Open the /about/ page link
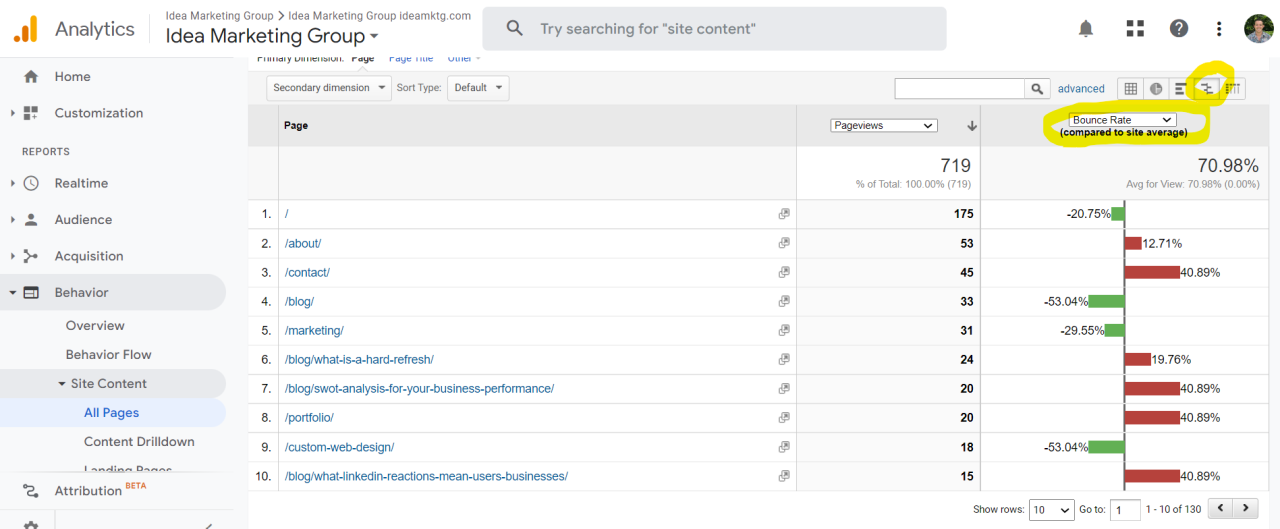This screenshot has width=1280, height=529. click(x=303, y=243)
